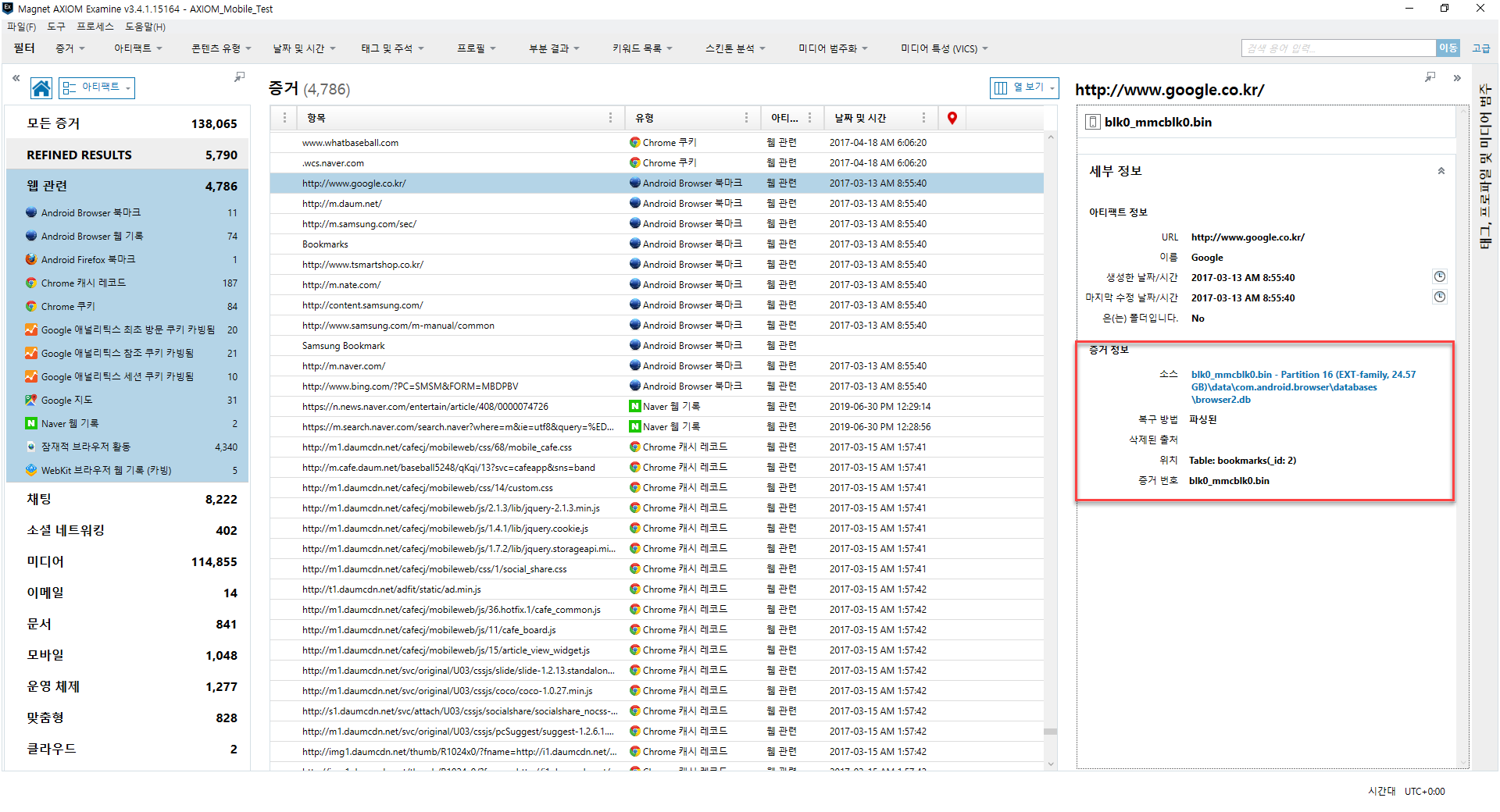
Task: Open the 소셜 네트워킹 category
Action: 127,530
